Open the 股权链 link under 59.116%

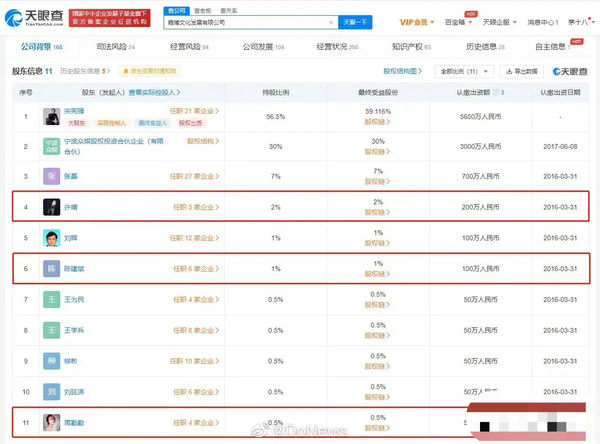coord(377,122)
